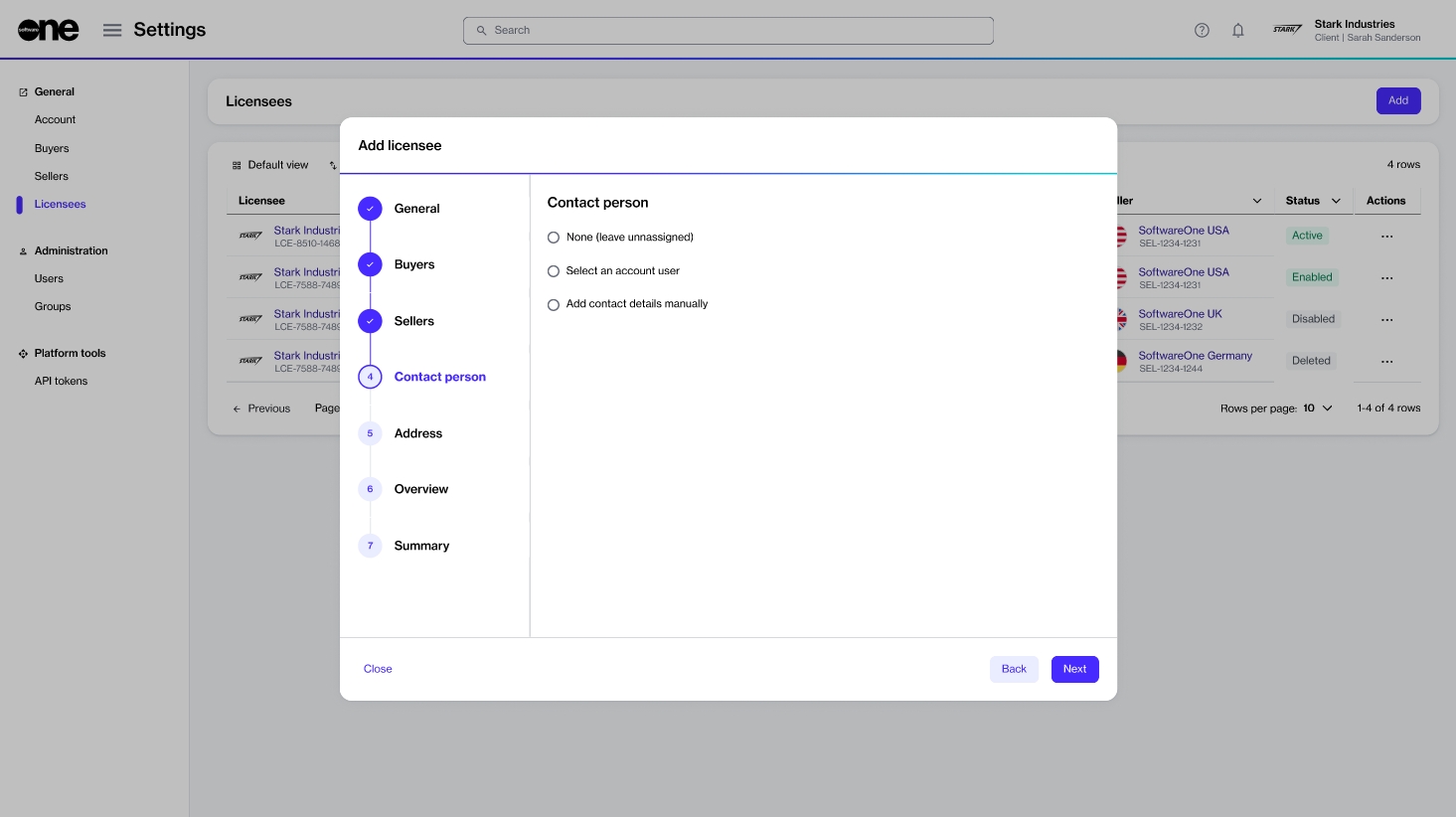The image size is (1456, 817).
Task: Click the completed General step checkmark
Action: [x=370, y=209]
